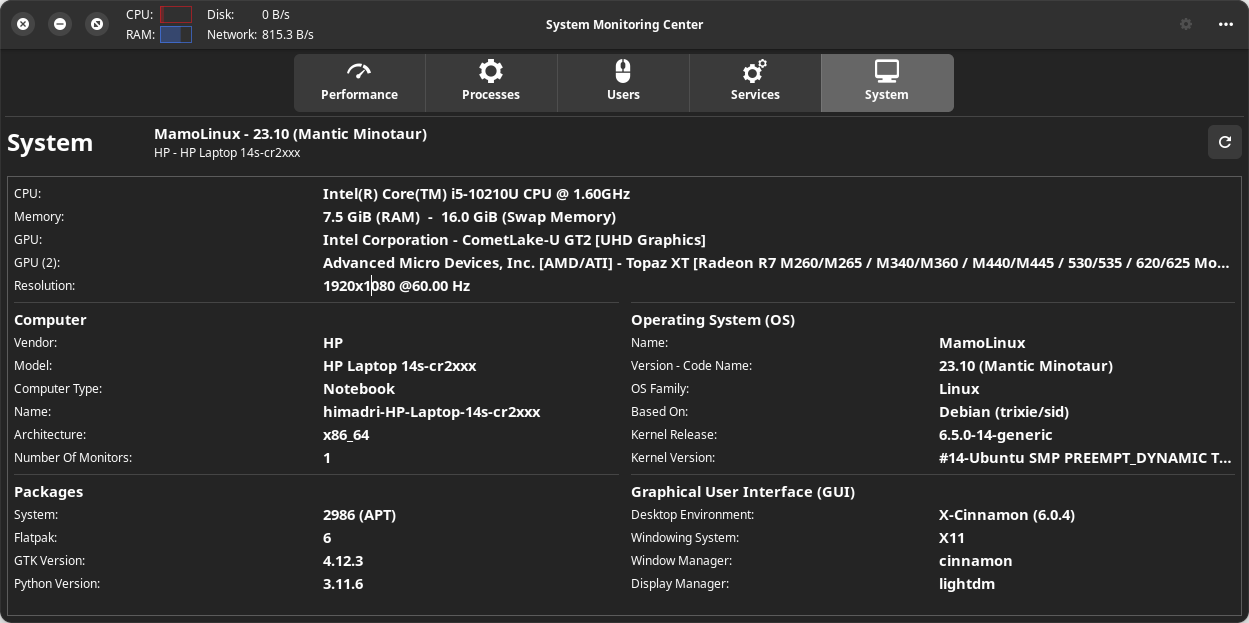Click the Number Of Monitors value 1
1249x623 pixels.
coord(327,458)
